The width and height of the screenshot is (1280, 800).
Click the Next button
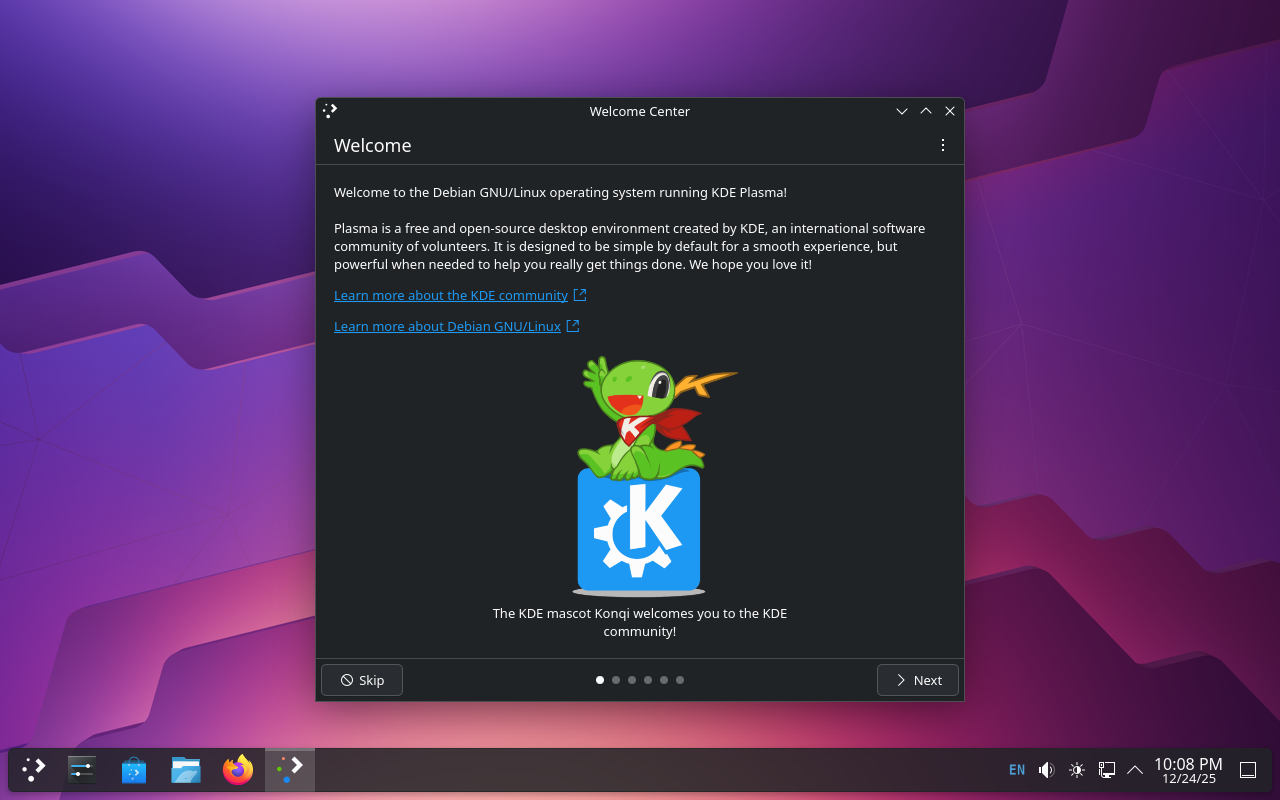point(917,680)
